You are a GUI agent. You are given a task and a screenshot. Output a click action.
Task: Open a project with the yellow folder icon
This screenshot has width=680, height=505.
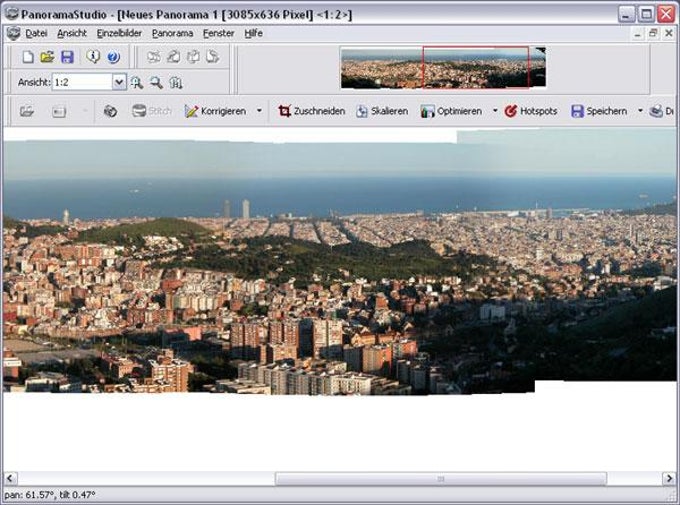47,57
